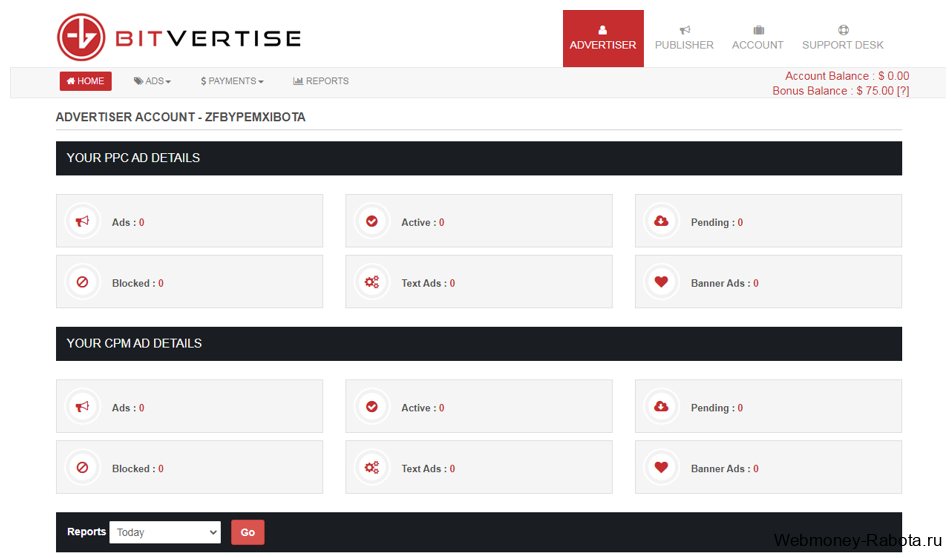The height and width of the screenshot is (558, 951).
Task: Click the red Go button
Action: pos(247,533)
